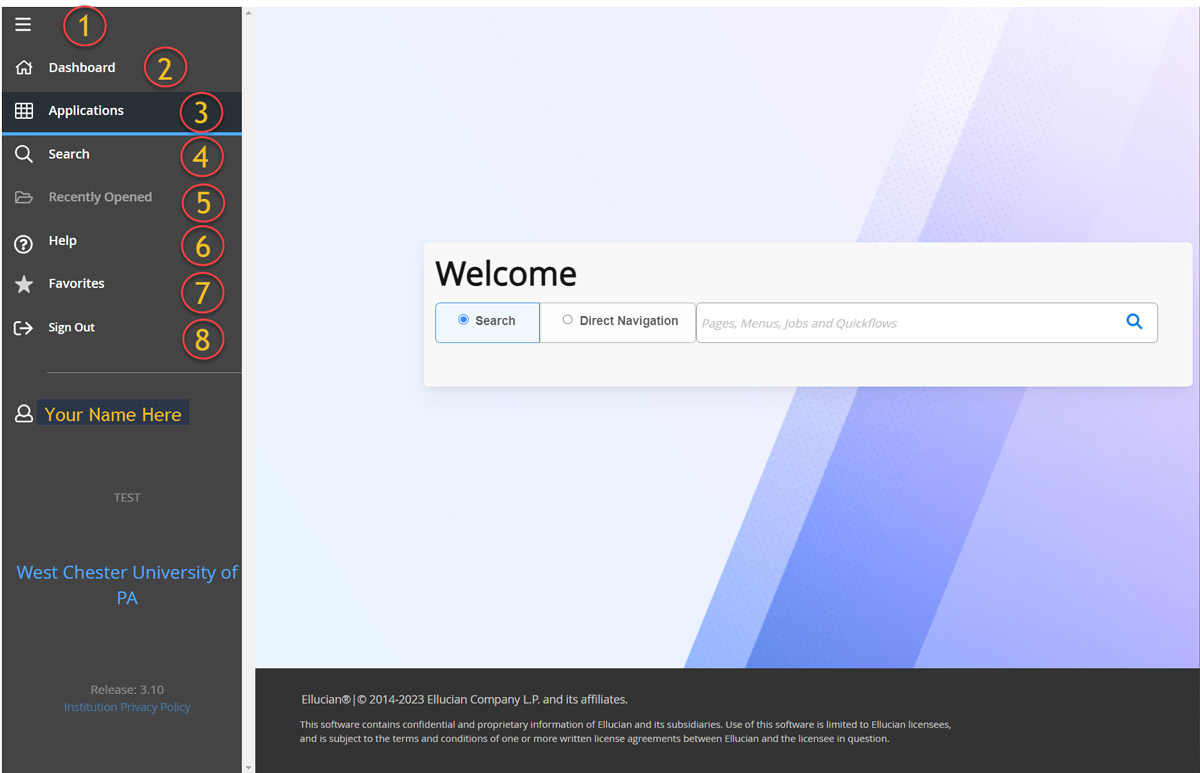Click the blue search magnifier button
1200x773 pixels.
tap(1134, 322)
